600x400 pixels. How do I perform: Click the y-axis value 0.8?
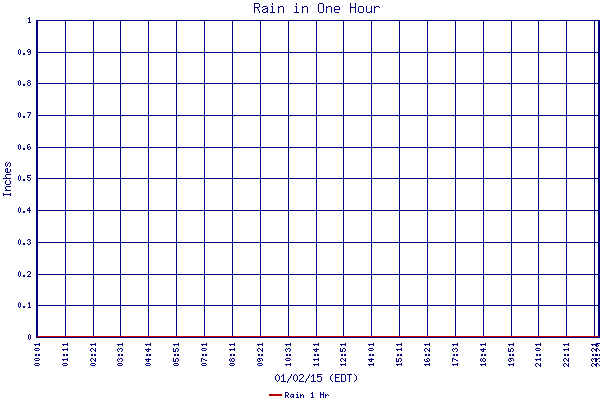(x=24, y=83)
